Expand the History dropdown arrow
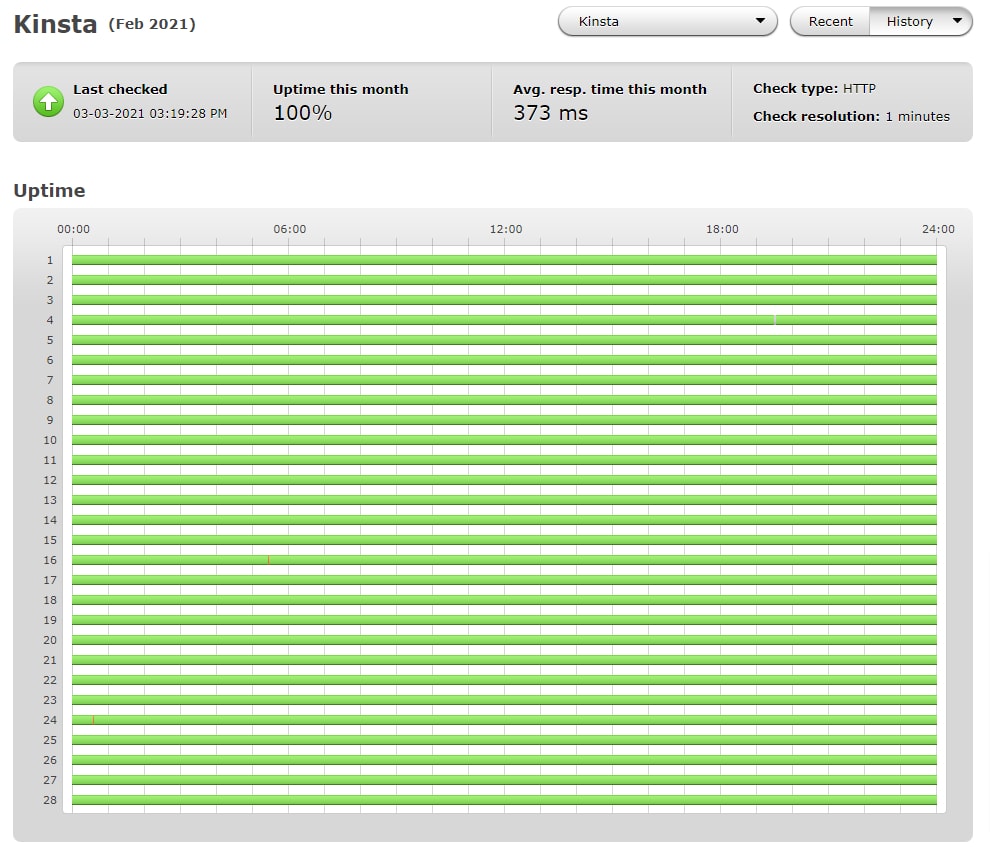Screen dimensions: 990x852 (x=957, y=21)
